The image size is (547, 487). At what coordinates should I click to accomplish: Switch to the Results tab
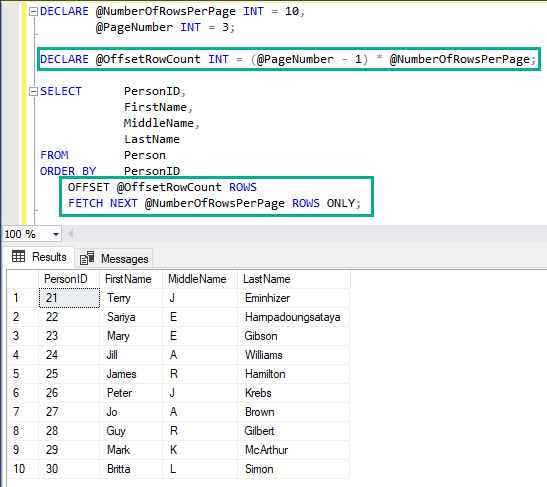39,257
